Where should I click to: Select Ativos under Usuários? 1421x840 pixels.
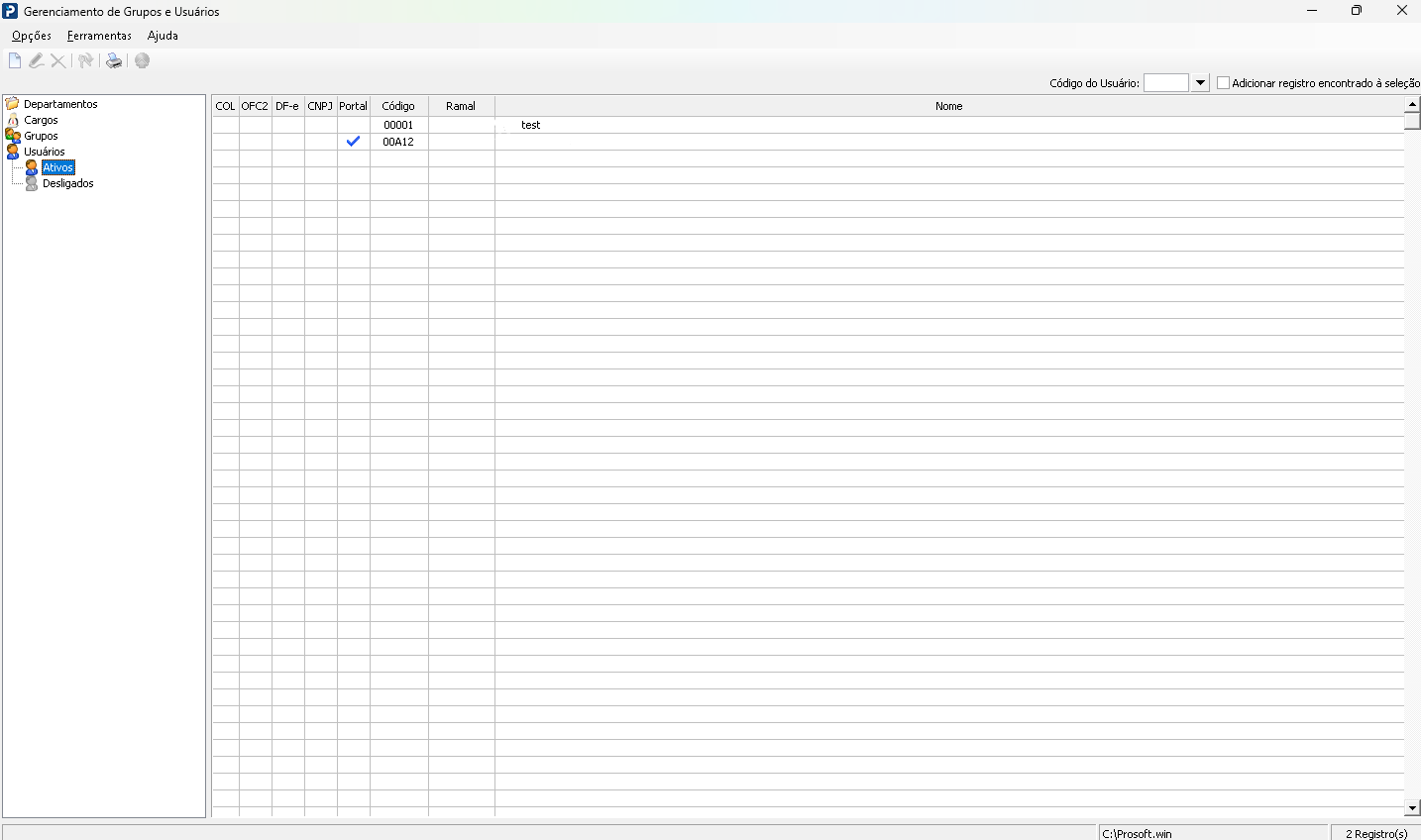click(58, 167)
